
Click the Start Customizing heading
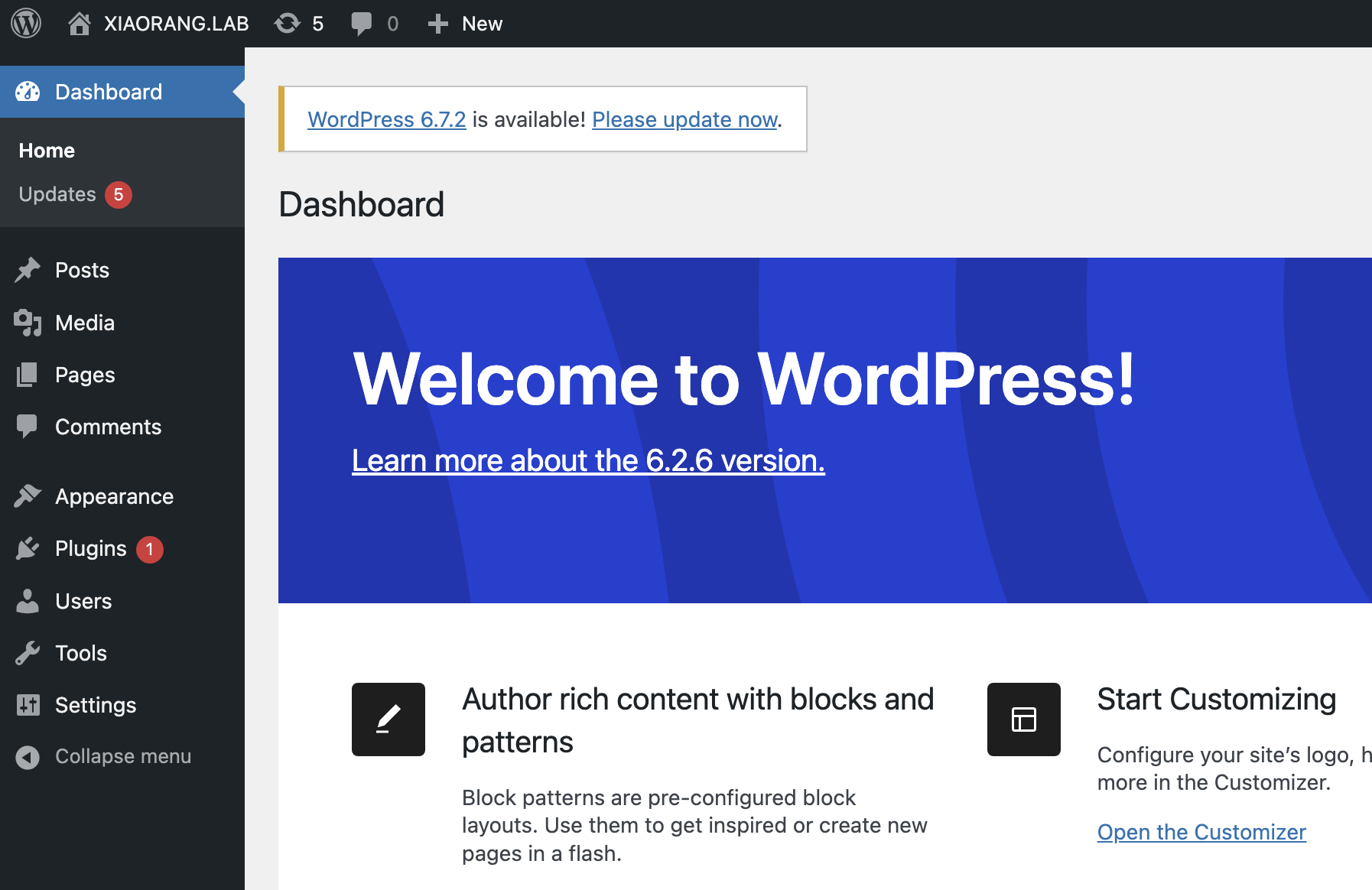(1217, 699)
